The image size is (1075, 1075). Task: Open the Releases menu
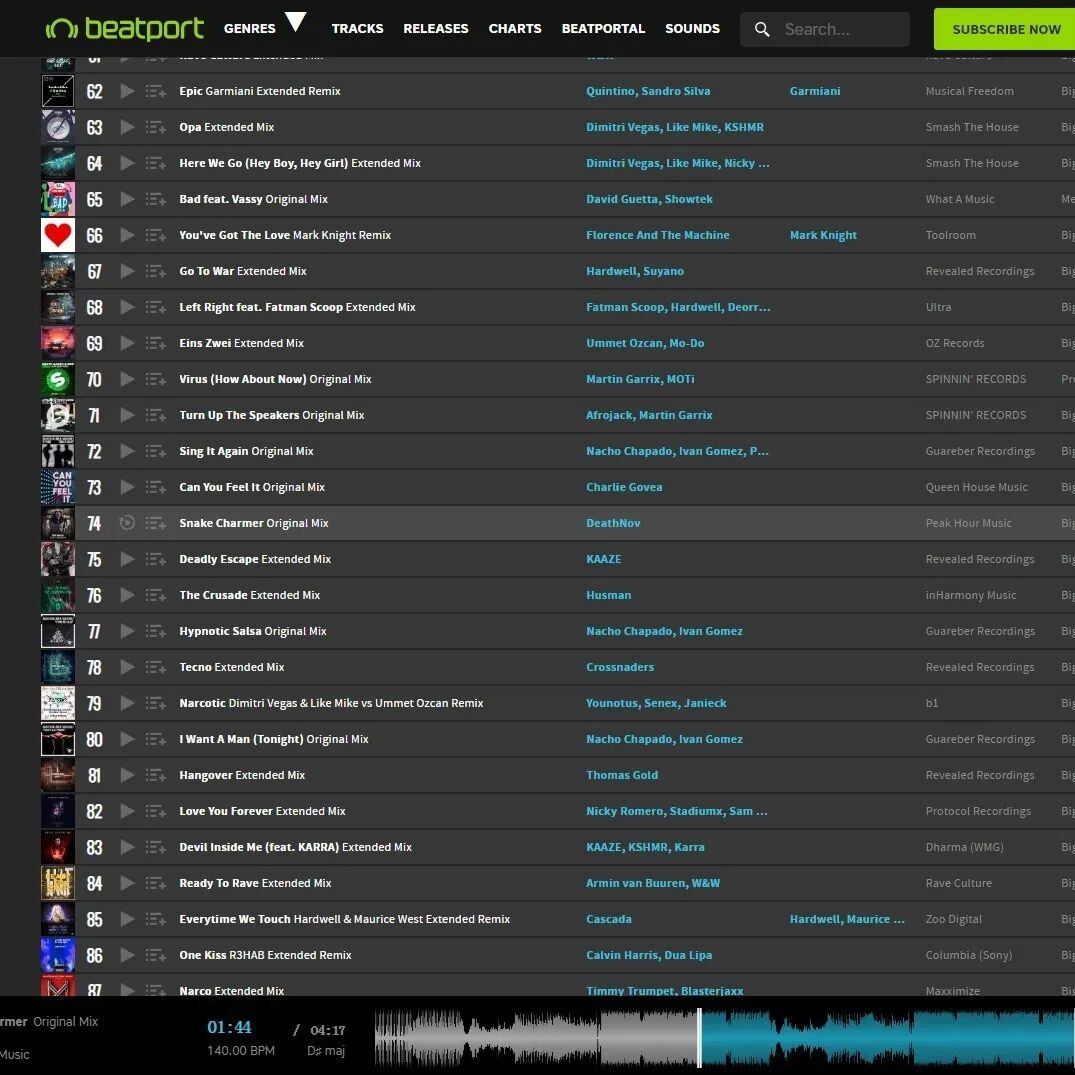tap(435, 29)
